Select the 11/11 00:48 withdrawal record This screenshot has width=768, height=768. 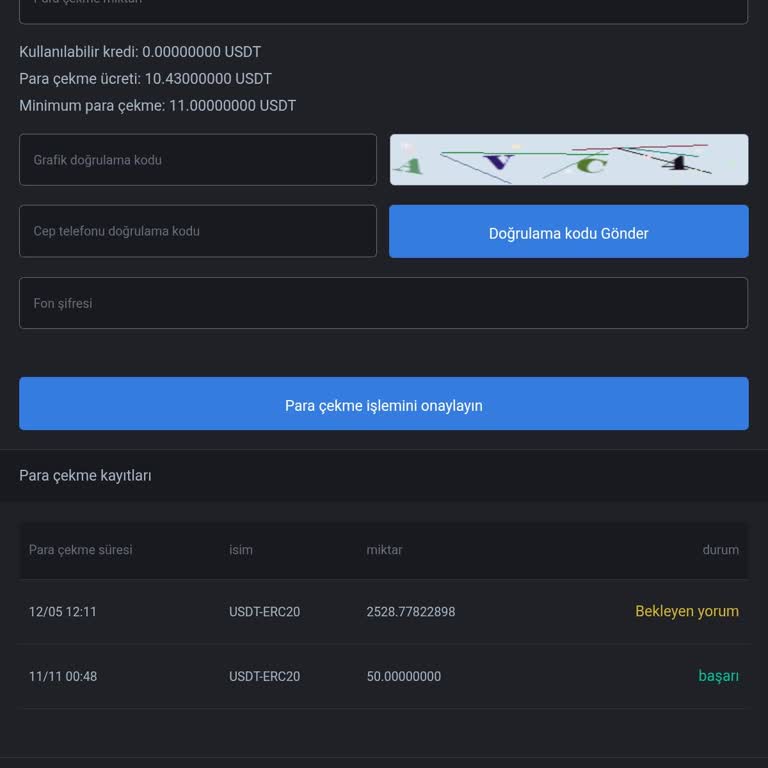pos(63,677)
